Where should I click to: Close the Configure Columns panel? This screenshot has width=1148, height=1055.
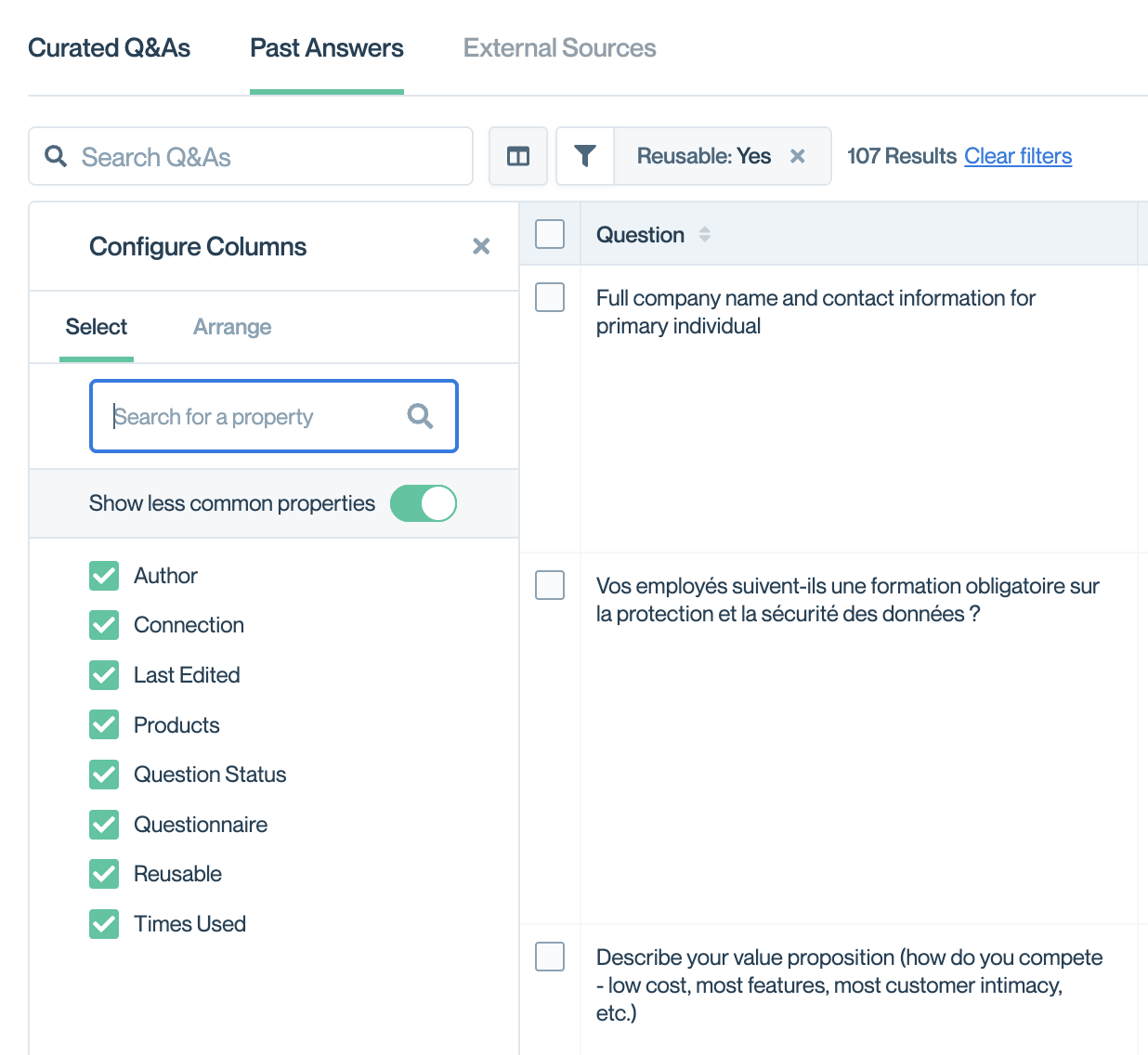481,246
